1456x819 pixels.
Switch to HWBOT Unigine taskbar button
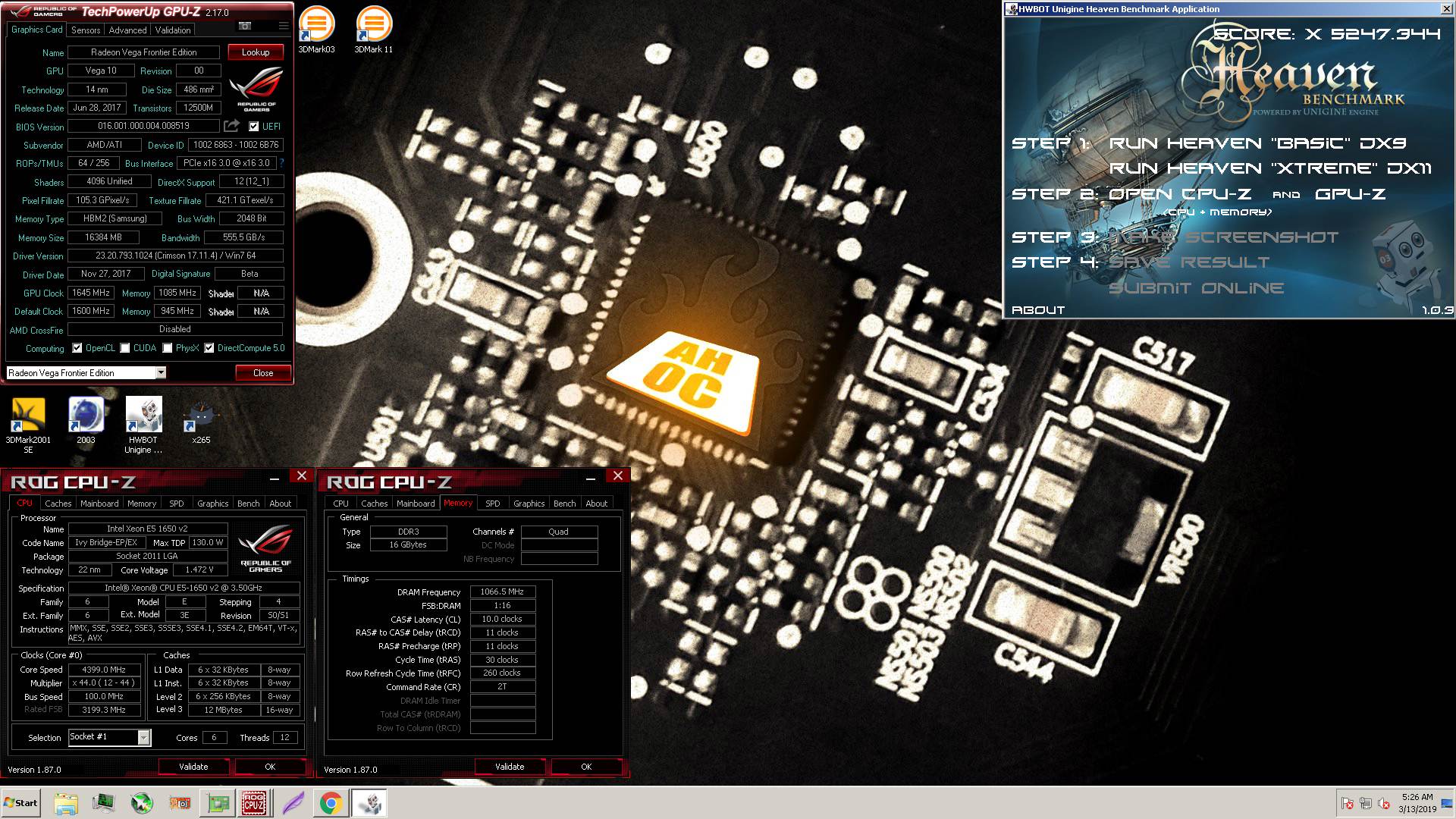tap(369, 803)
